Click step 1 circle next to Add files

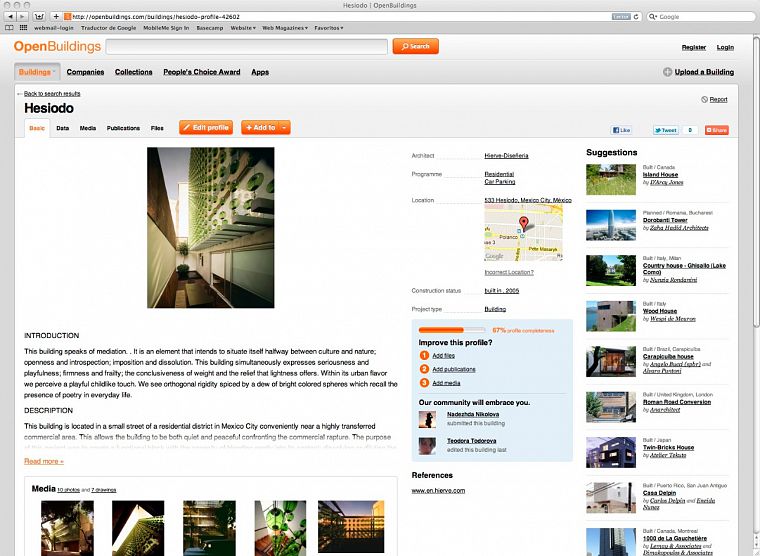pos(424,355)
